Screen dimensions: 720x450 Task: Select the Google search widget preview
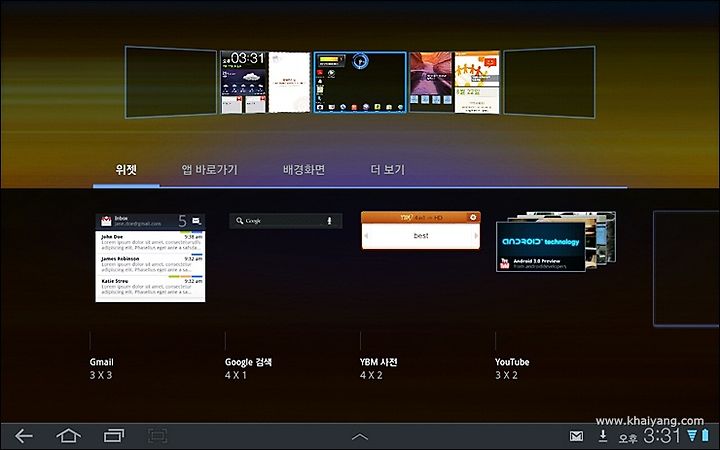[x=286, y=221]
